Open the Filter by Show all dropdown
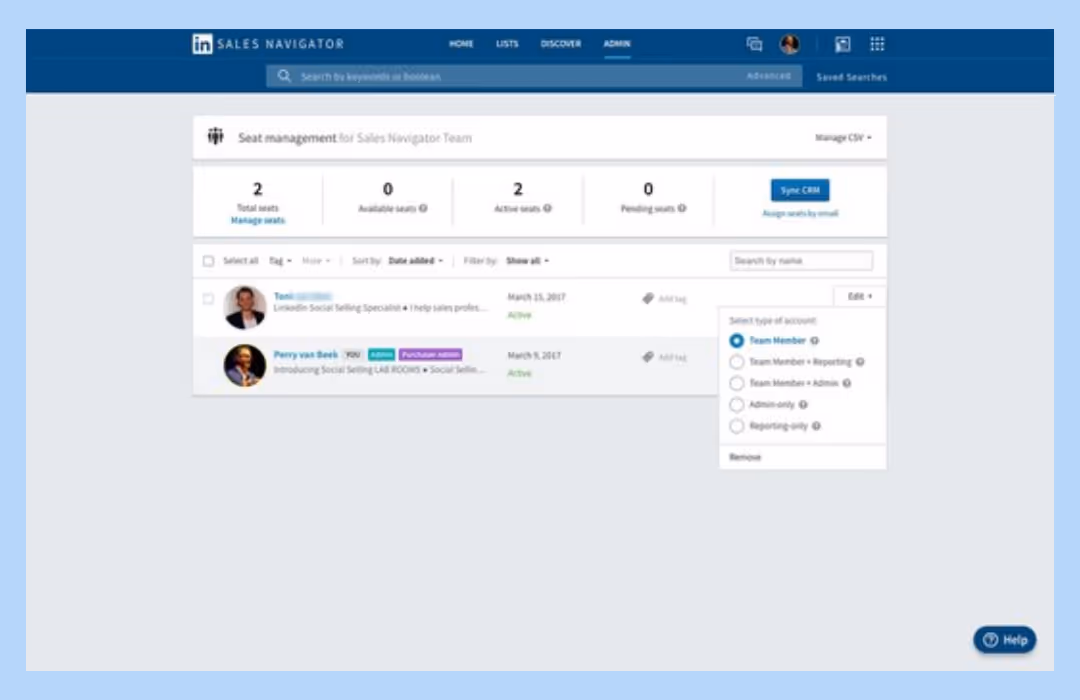Screen dimensions: 1080x700 (528, 260)
